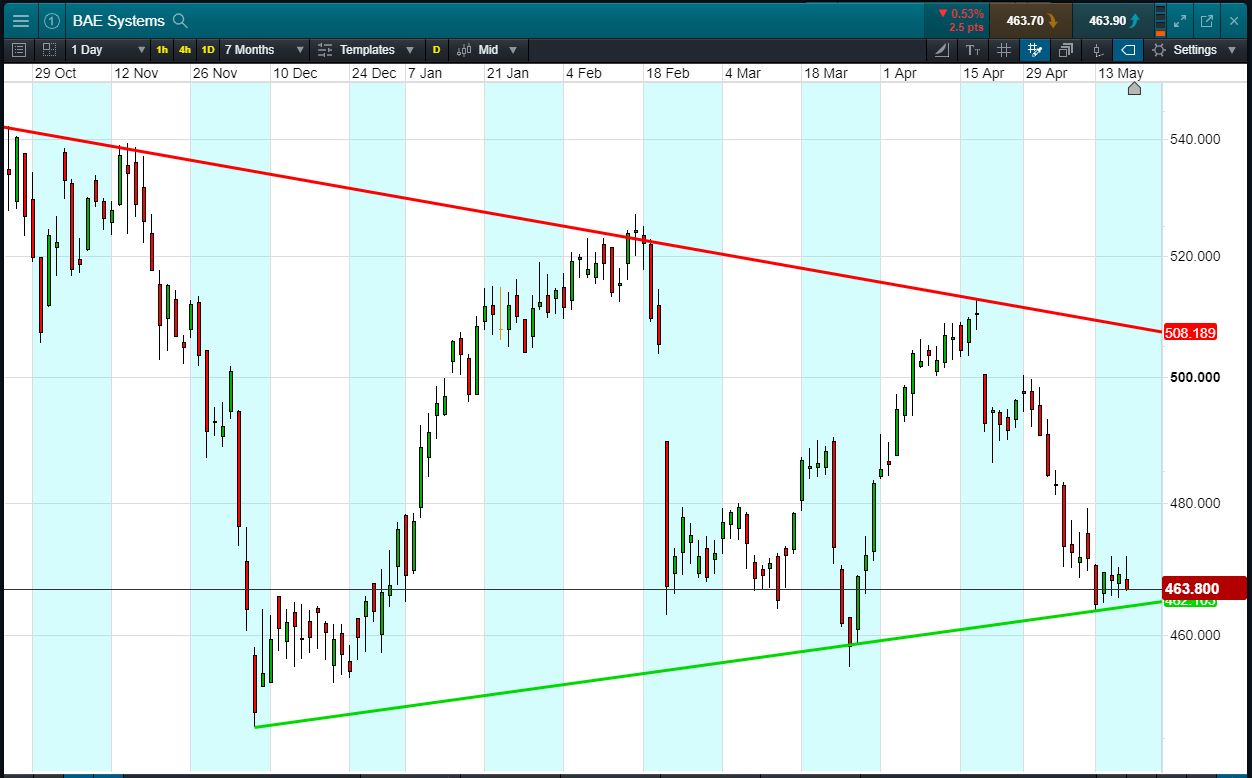Toggle the grid with dropper crosshair tool
The image size is (1252, 778).
pos(1035,49)
